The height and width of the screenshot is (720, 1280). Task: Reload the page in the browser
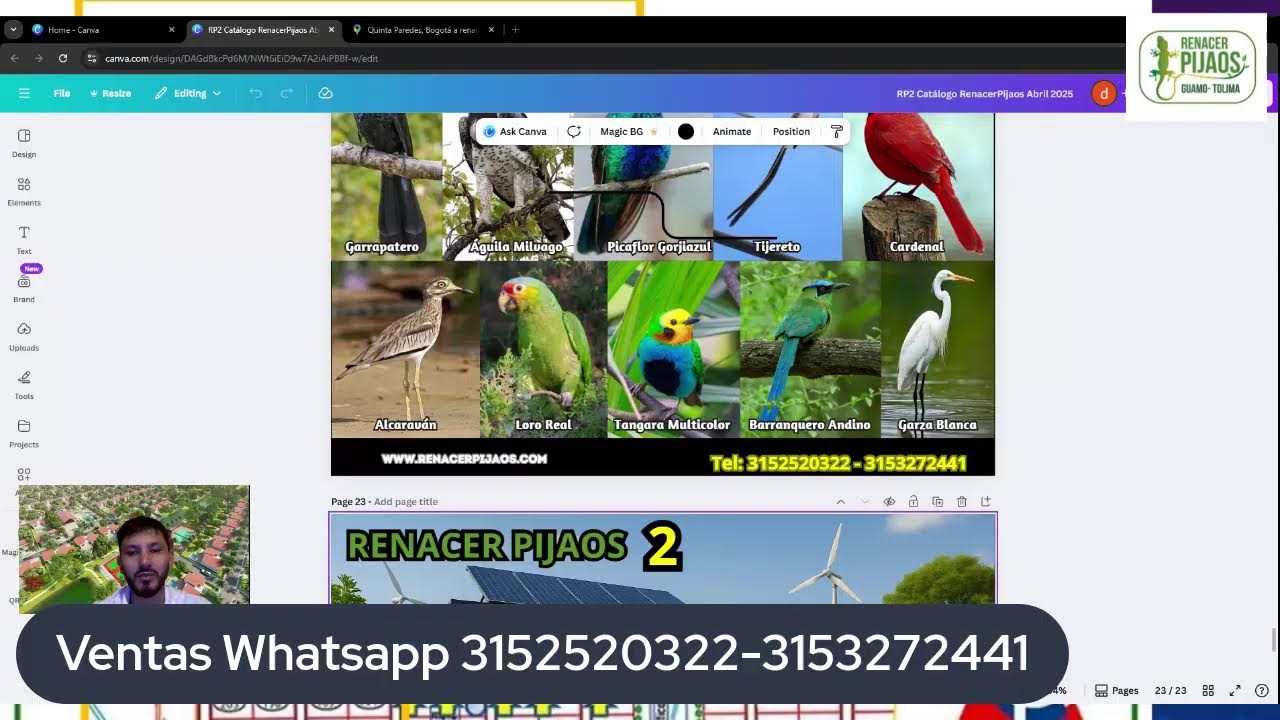[63, 58]
